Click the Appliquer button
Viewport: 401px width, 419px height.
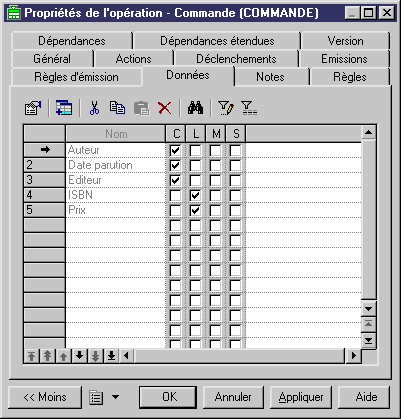(x=301, y=397)
